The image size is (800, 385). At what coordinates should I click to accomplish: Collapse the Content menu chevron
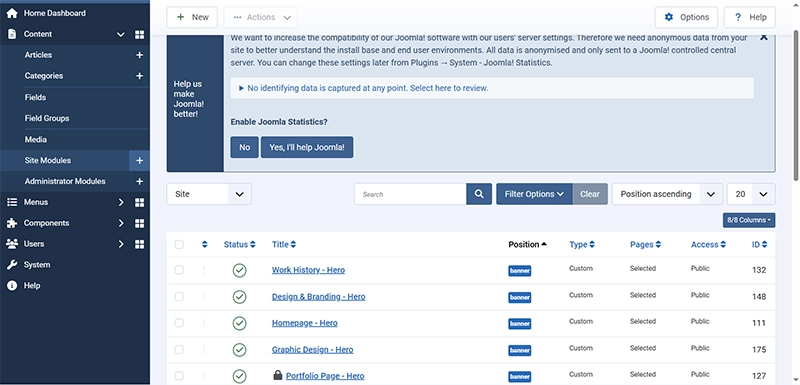click(121, 35)
